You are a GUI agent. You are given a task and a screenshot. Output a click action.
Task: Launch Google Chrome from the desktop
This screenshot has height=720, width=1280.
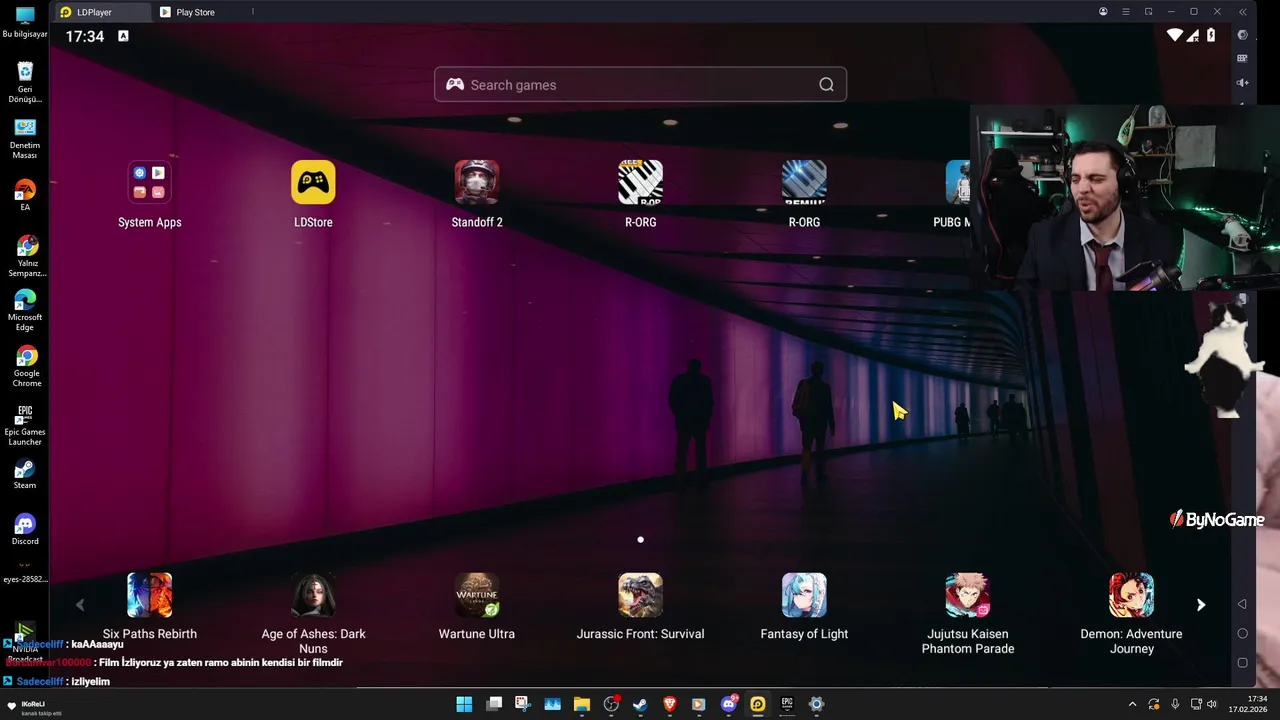26,366
